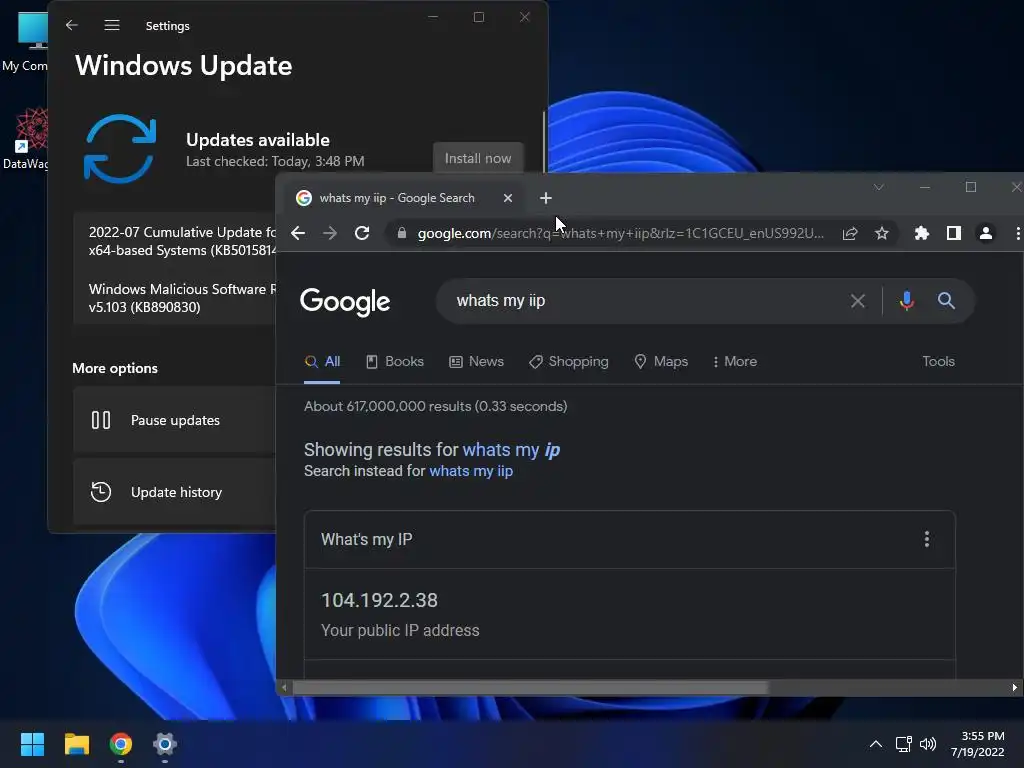1024x768 pixels.
Task: Select the All results tab
Action: [323, 362]
